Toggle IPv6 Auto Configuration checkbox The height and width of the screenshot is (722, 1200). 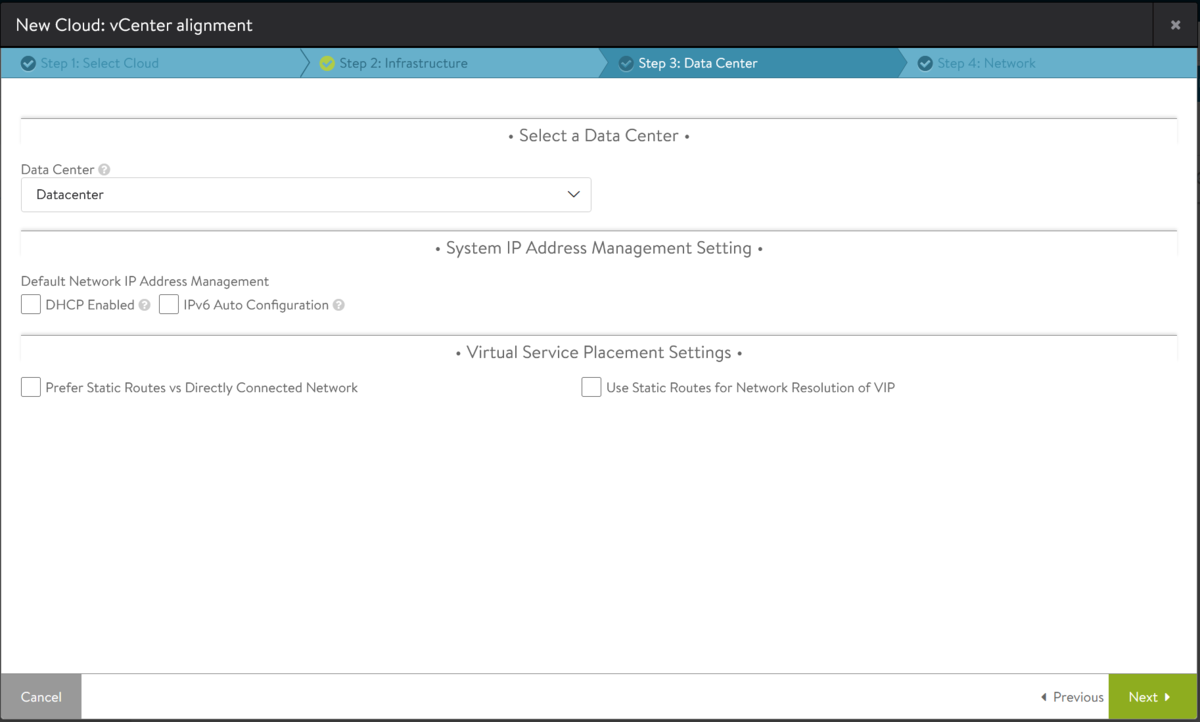tap(169, 304)
